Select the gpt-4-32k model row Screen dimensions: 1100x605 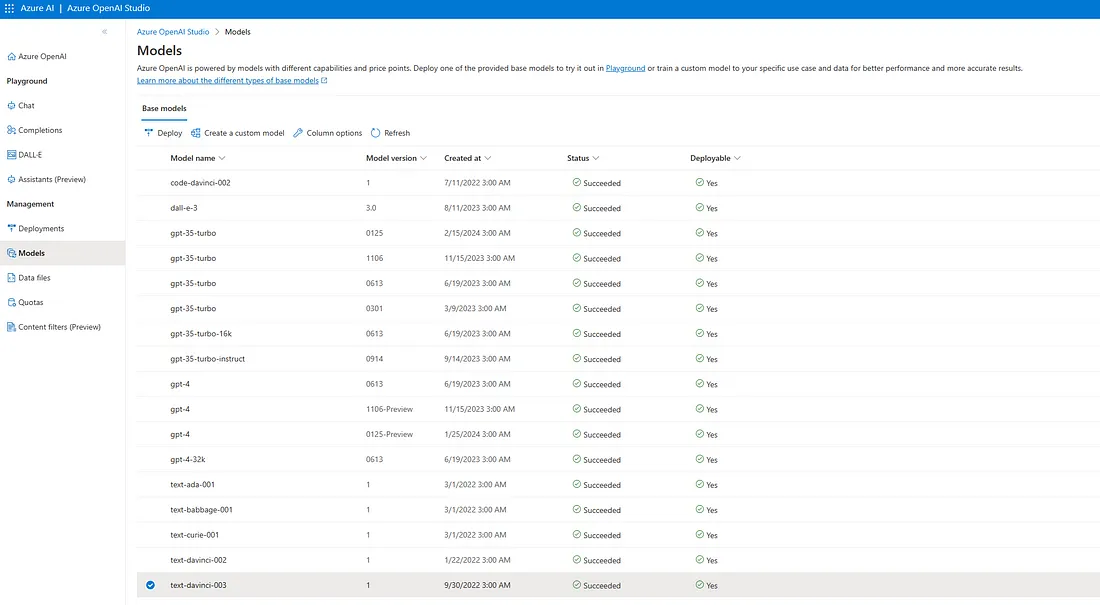[618, 459]
